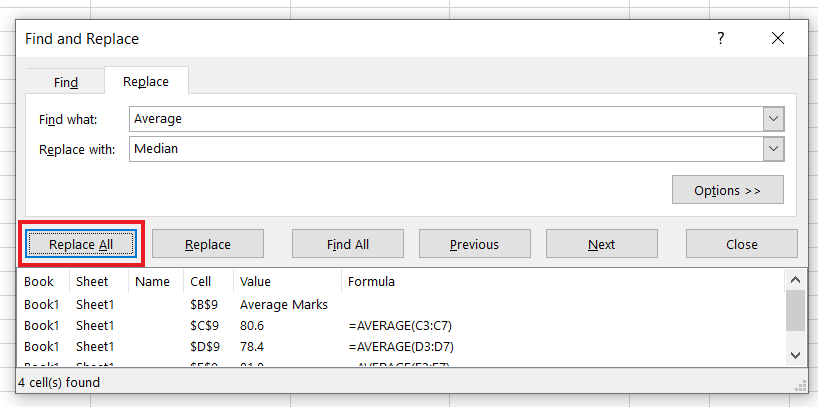Click the help question mark icon
The height and width of the screenshot is (407, 818).
(x=720, y=38)
